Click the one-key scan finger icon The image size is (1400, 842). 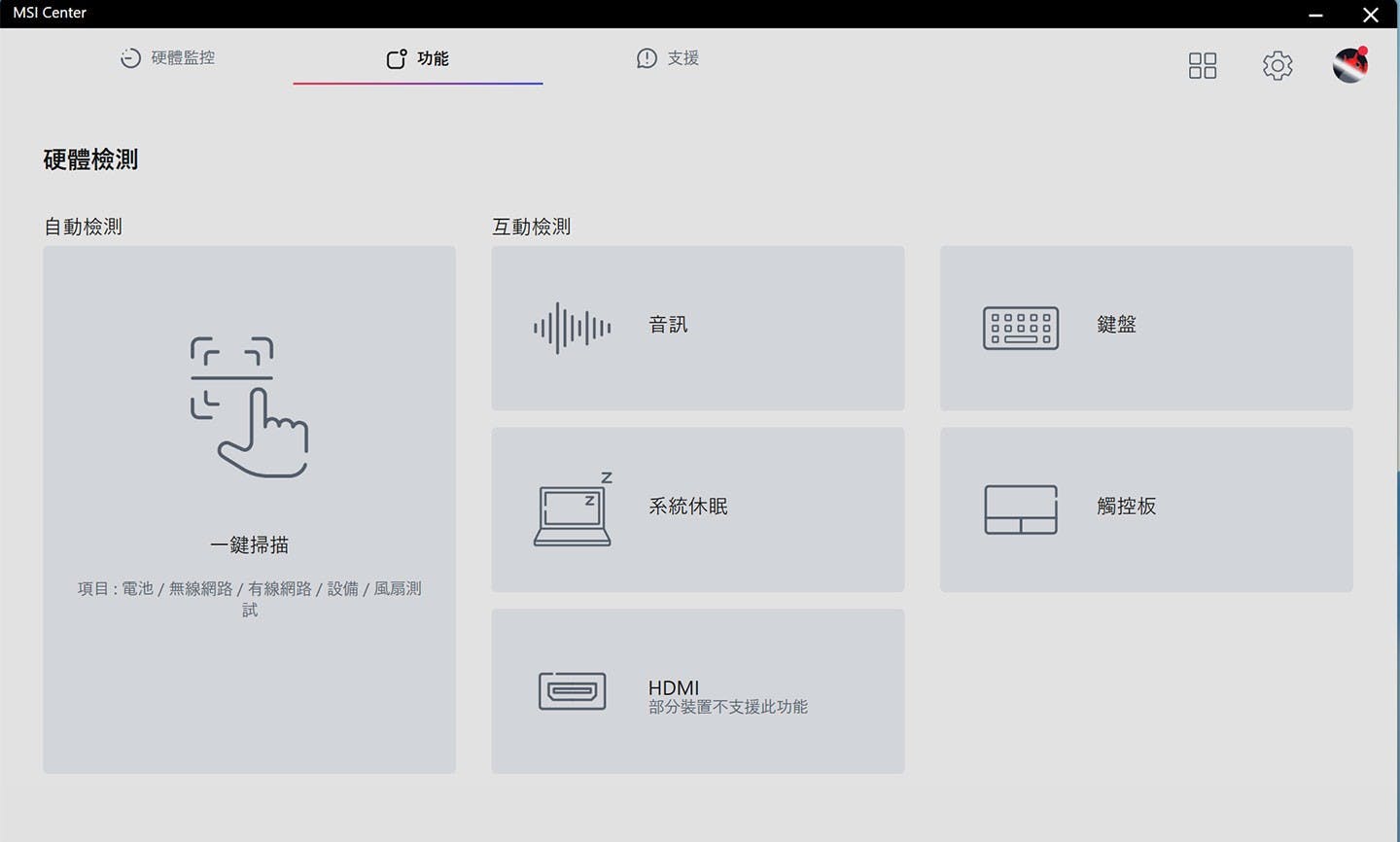[x=249, y=407]
